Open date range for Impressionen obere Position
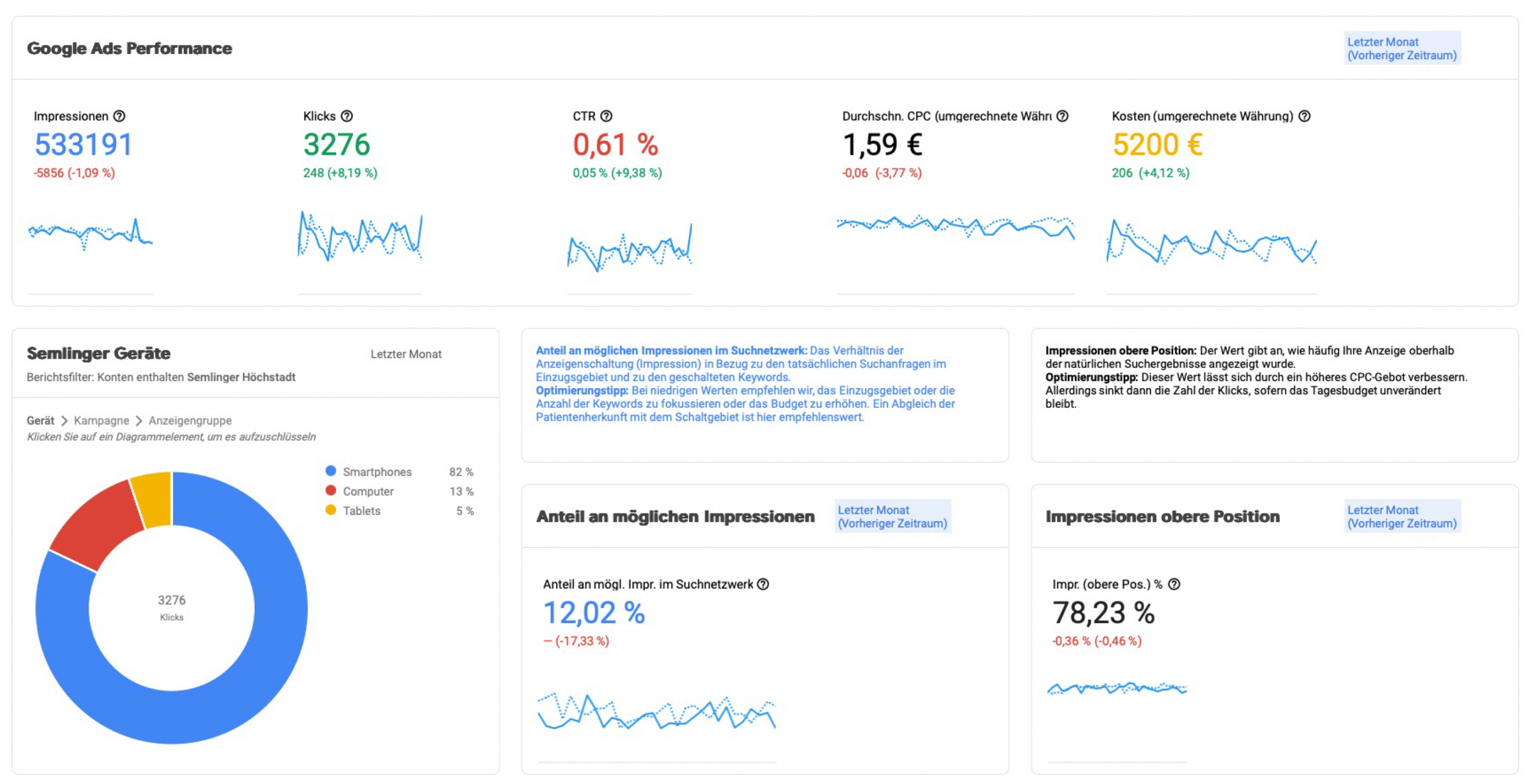 tap(1402, 517)
